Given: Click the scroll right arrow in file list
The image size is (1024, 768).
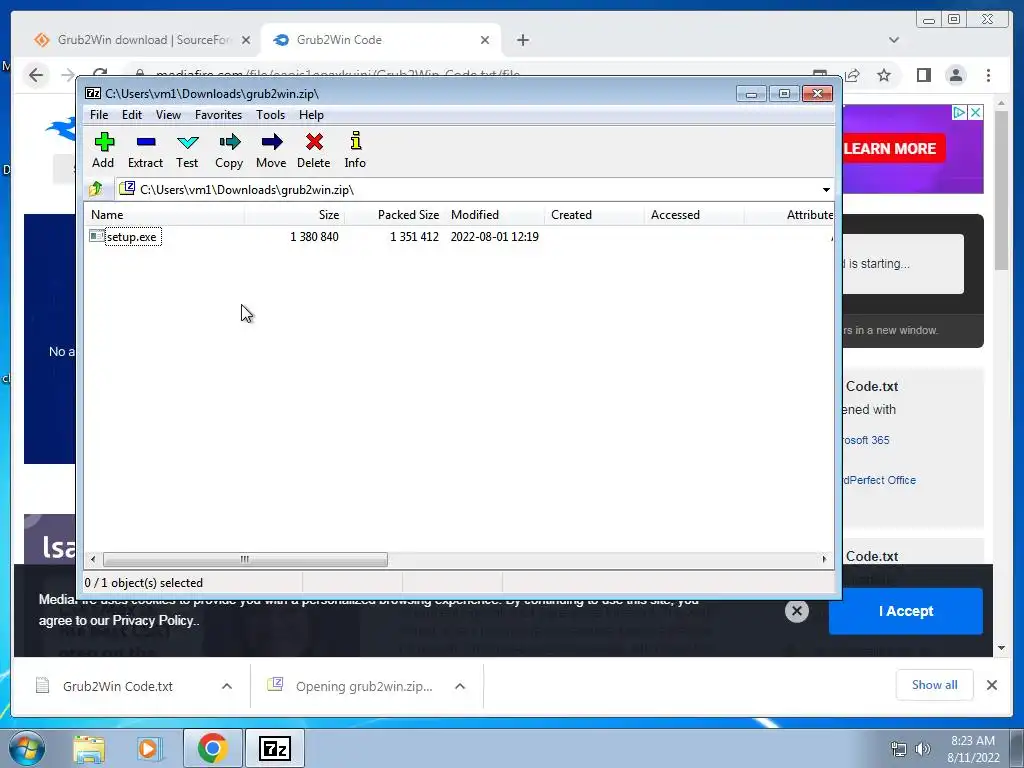Looking at the screenshot, I should coord(824,560).
